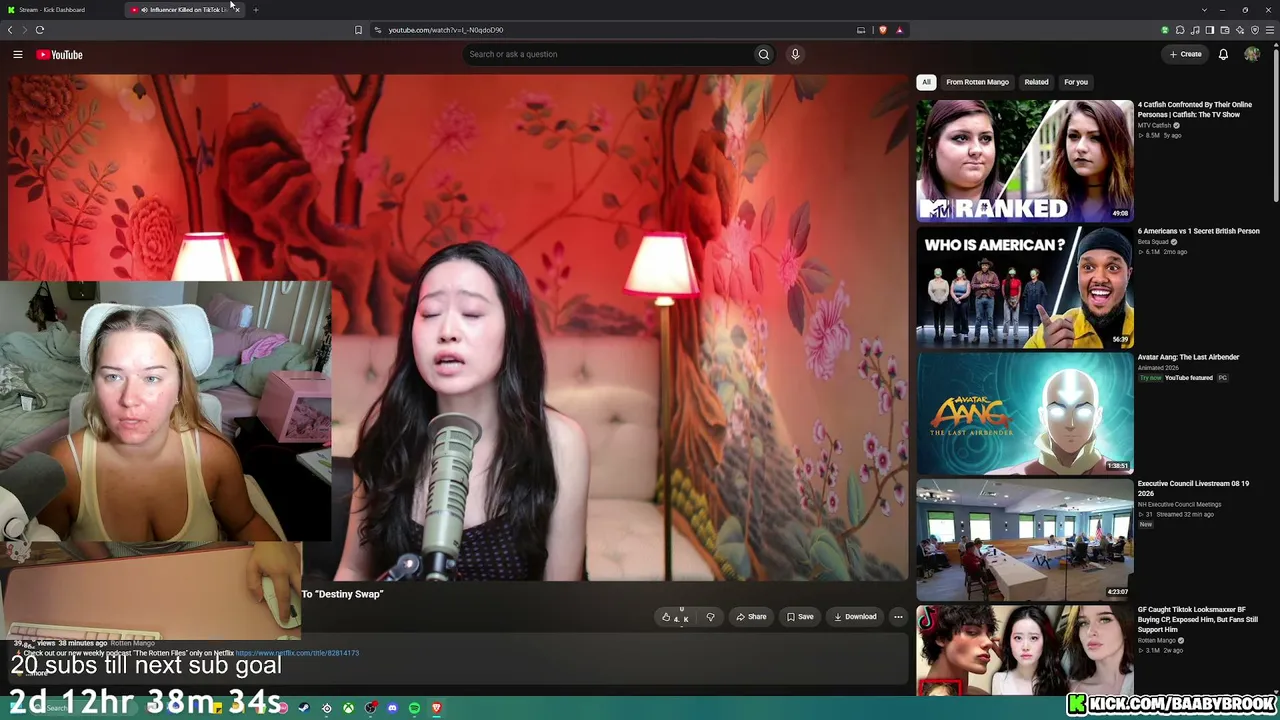Dislike the video with thumbs down

pos(710,617)
